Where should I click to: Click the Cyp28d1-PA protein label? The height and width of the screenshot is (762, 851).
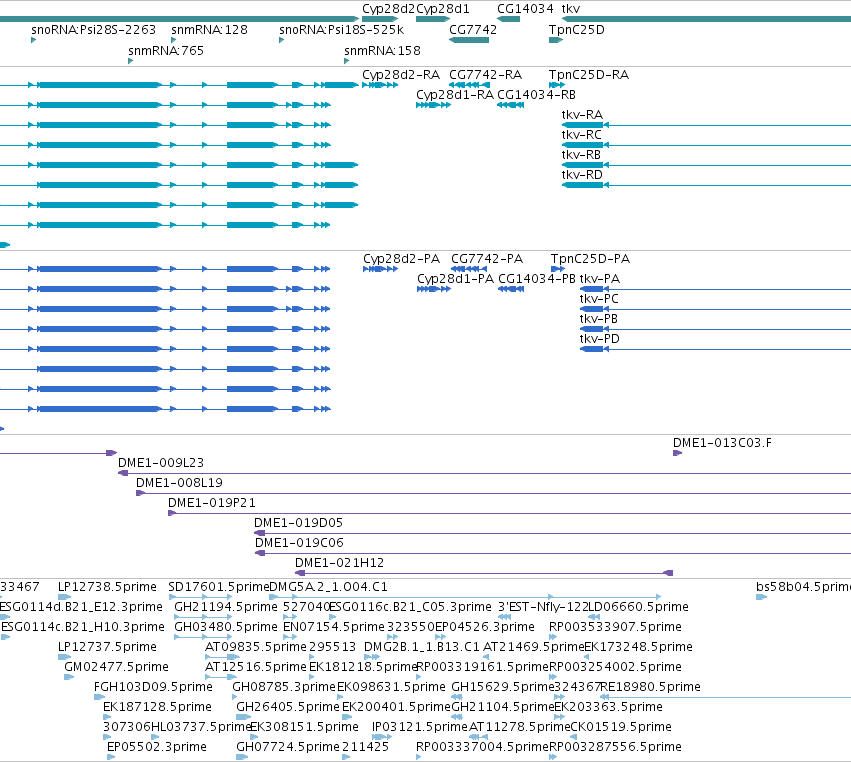pyautogui.click(x=455, y=279)
